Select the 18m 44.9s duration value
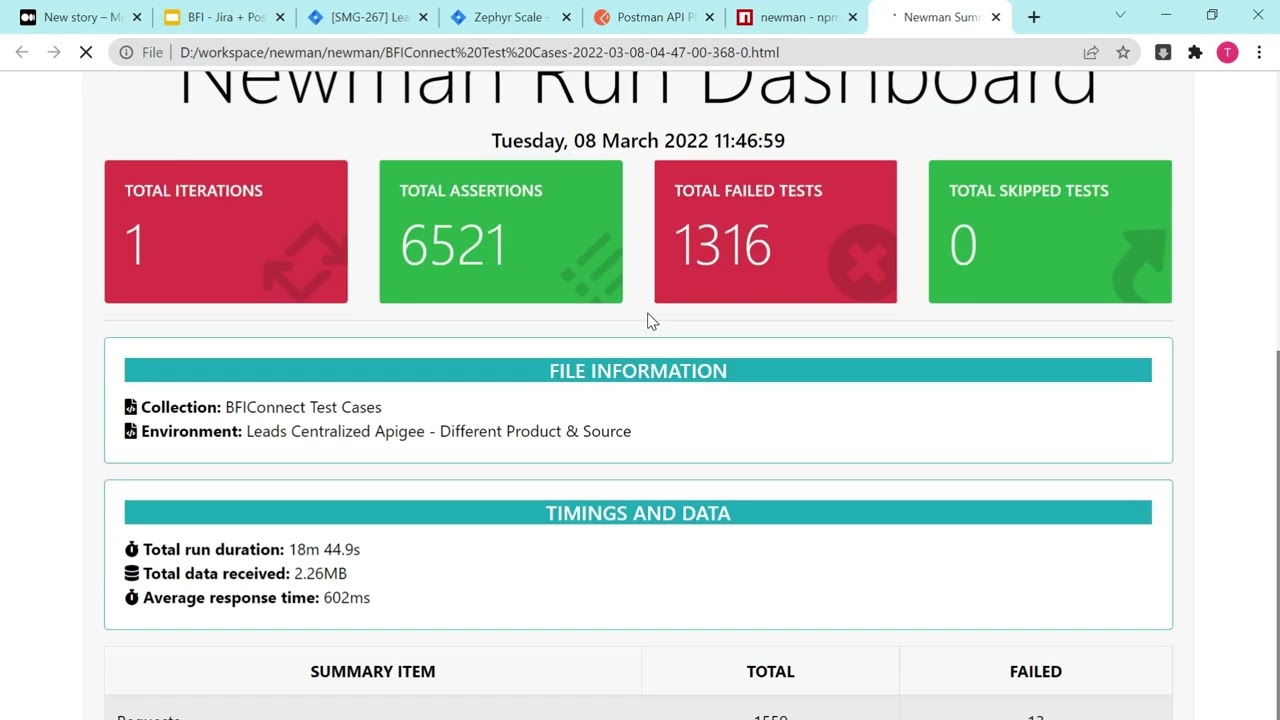The width and height of the screenshot is (1280, 720). (x=324, y=549)
